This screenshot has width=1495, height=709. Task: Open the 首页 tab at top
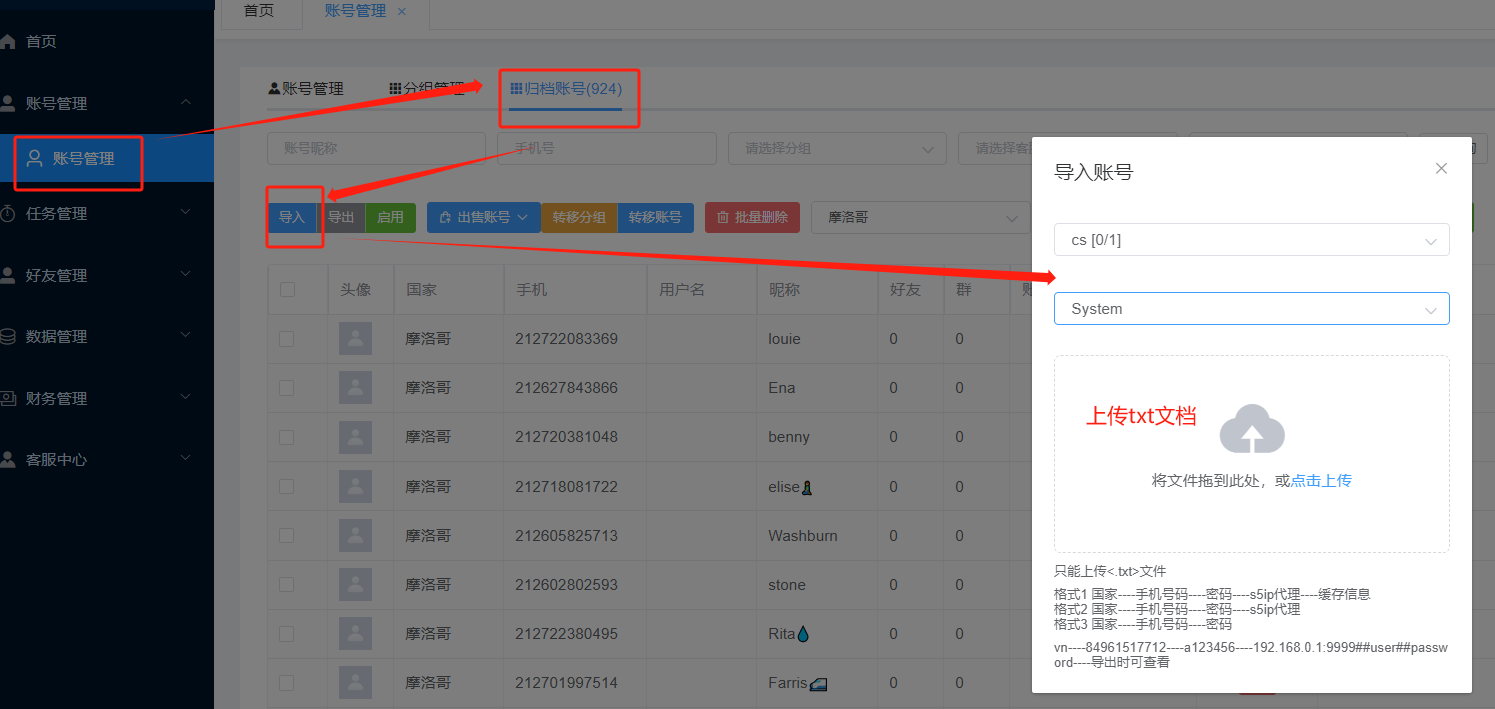[259, 11]
